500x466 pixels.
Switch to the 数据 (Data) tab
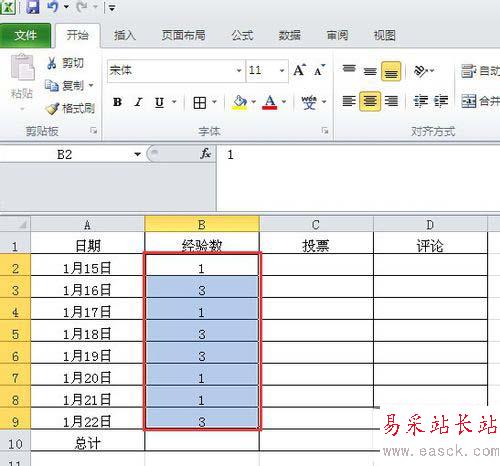290,35
